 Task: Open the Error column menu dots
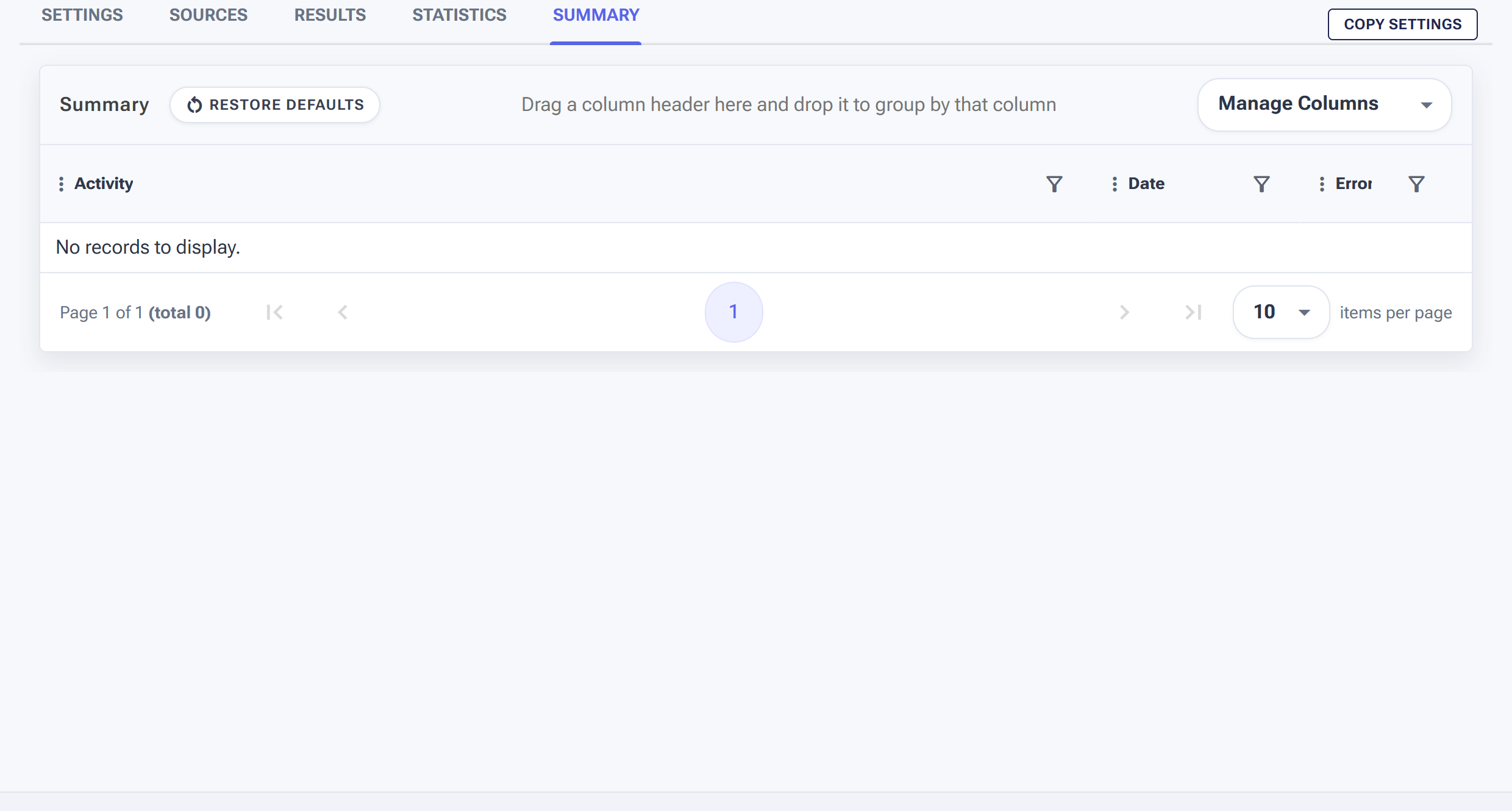coord(1322,184)
